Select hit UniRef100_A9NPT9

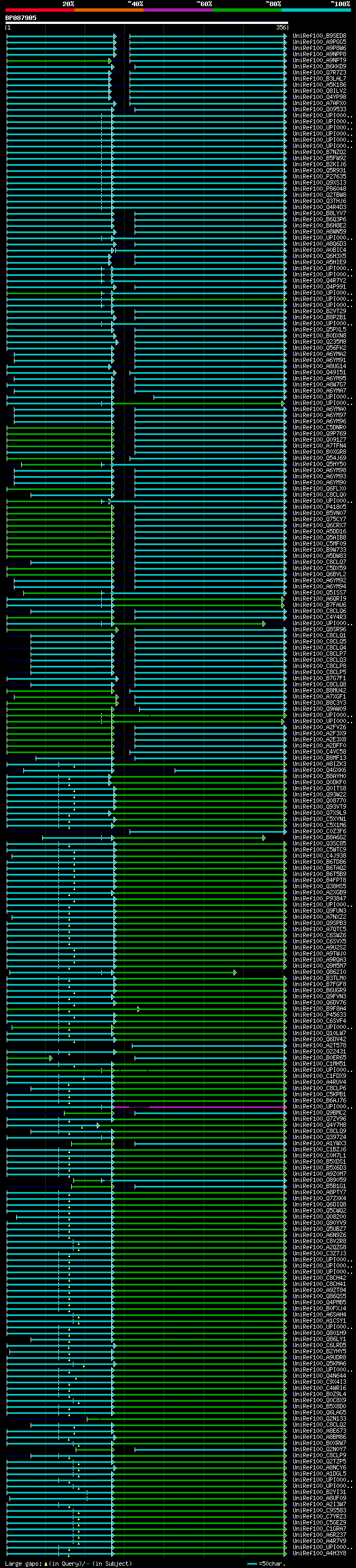click(x=319, y=60)
